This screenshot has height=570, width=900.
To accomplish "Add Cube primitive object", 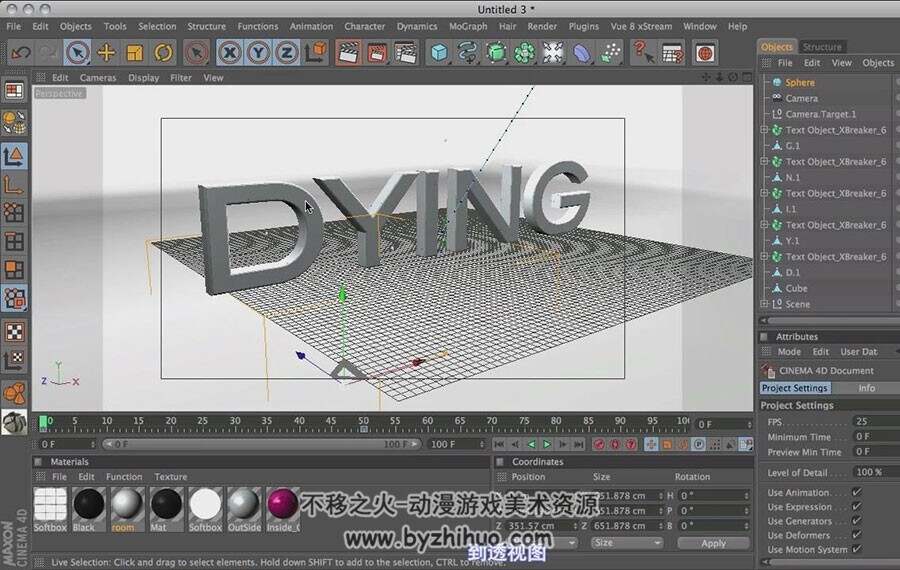I will tap(440, 53).
